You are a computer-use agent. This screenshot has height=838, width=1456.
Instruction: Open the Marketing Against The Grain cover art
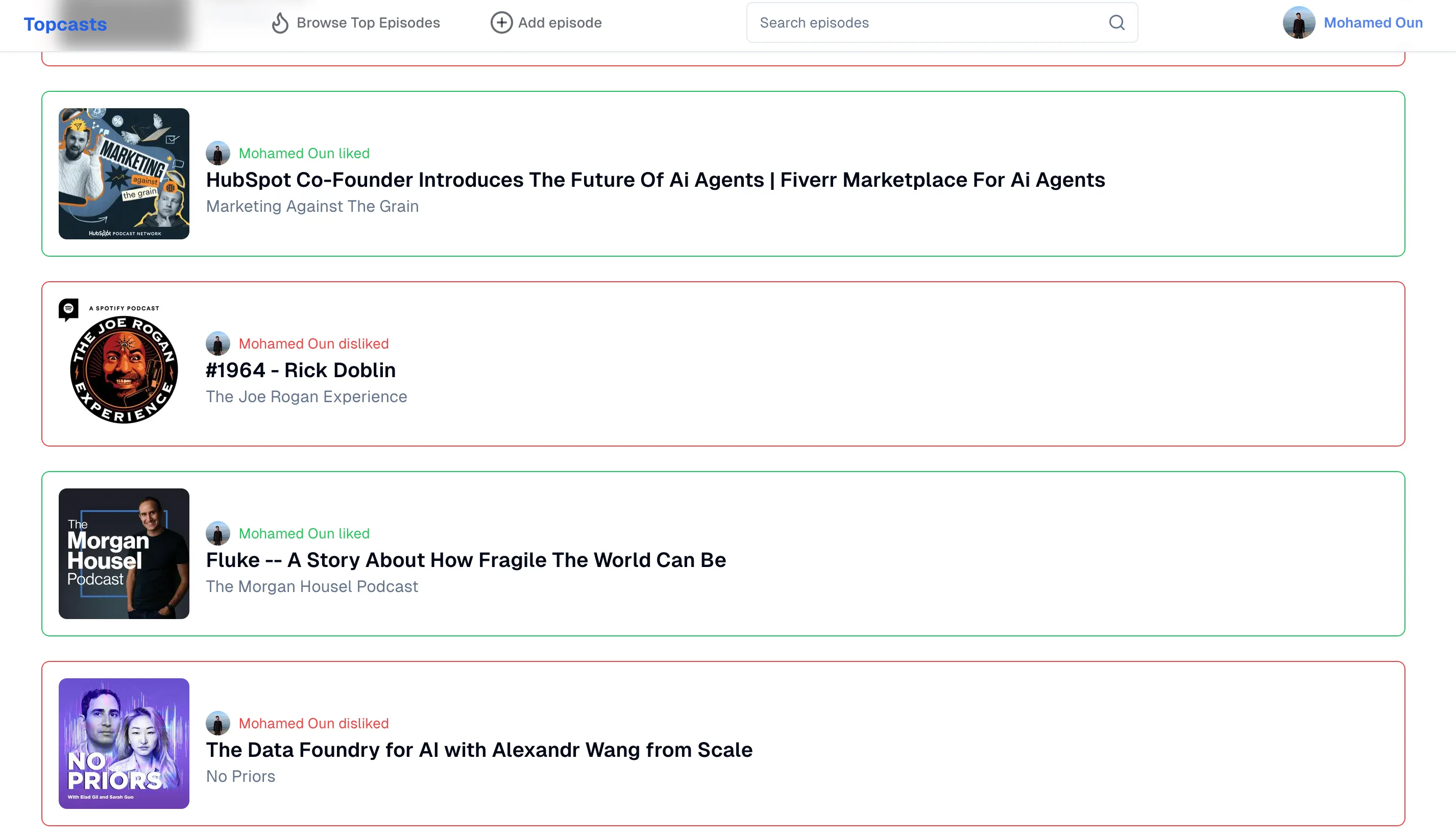(x=124, y=174)
